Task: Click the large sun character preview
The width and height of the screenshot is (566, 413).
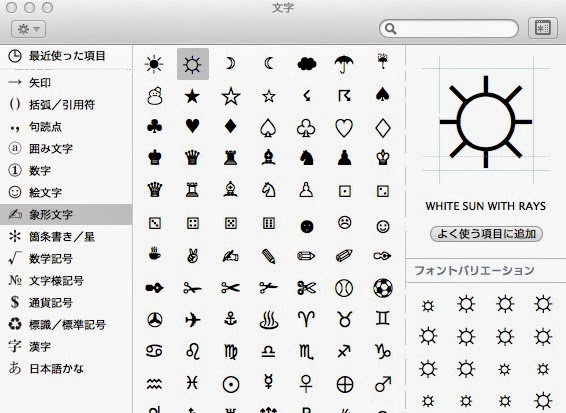Action: point(486,122)
